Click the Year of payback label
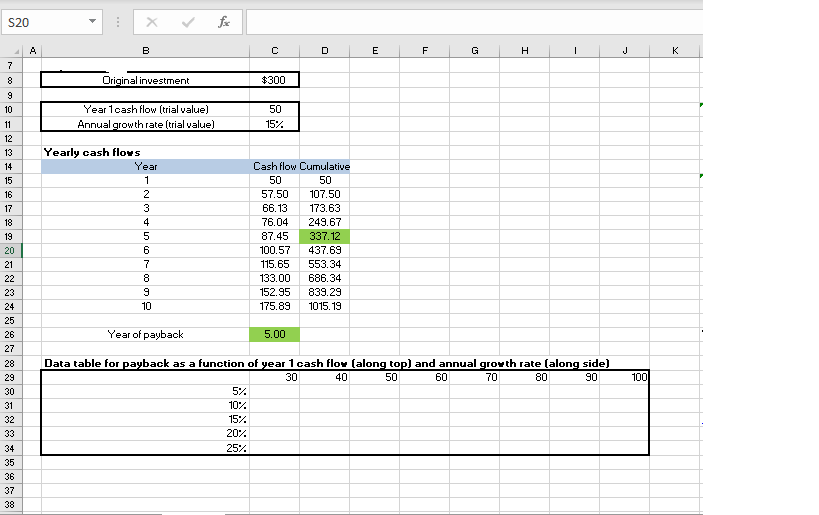The height and width of the screenshot is (515, 819). click(x=146, y=335)
